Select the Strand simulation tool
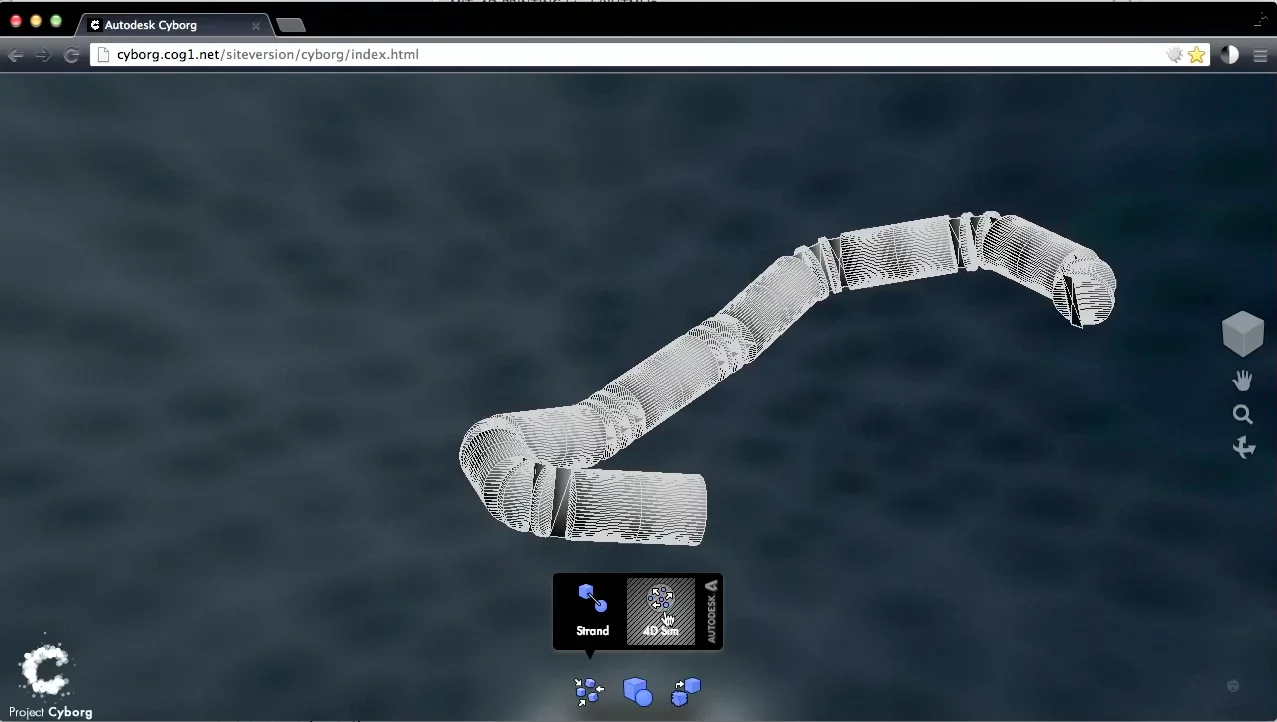This screenshot has width=1277, height=722. point(592,605)
